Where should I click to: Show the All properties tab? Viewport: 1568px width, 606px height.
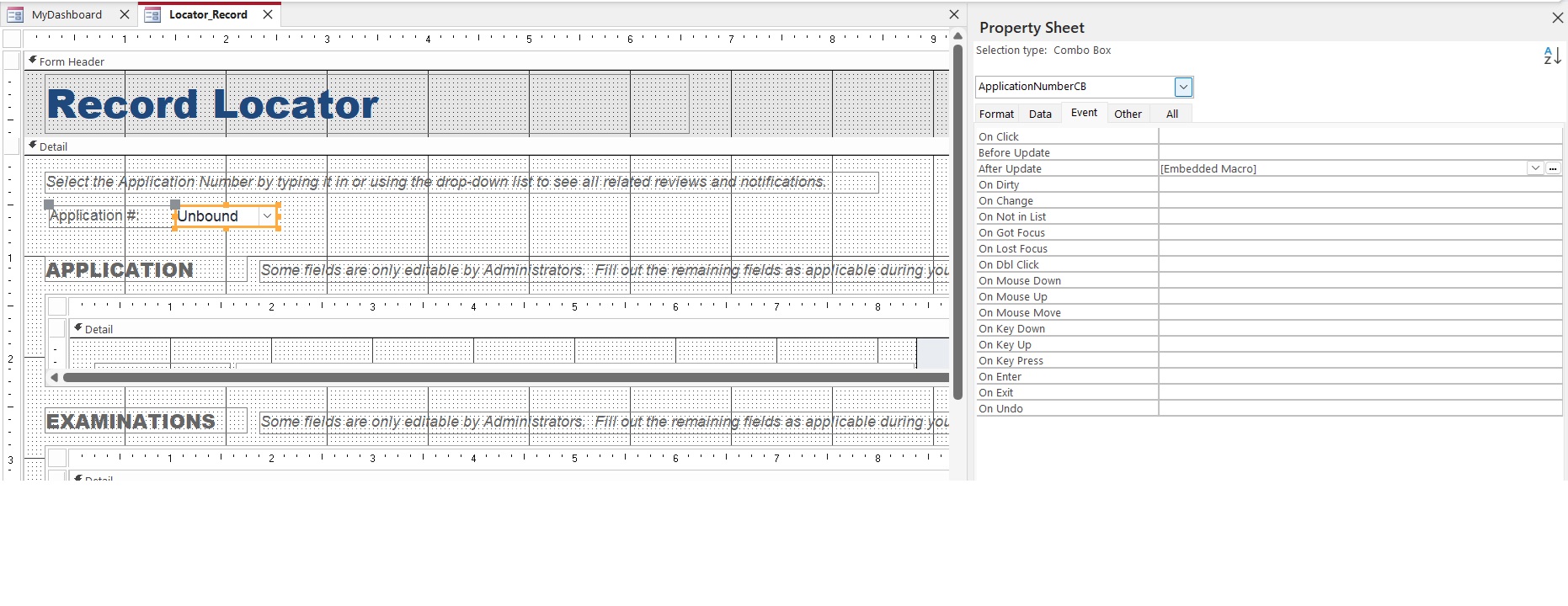[1171, 114]
